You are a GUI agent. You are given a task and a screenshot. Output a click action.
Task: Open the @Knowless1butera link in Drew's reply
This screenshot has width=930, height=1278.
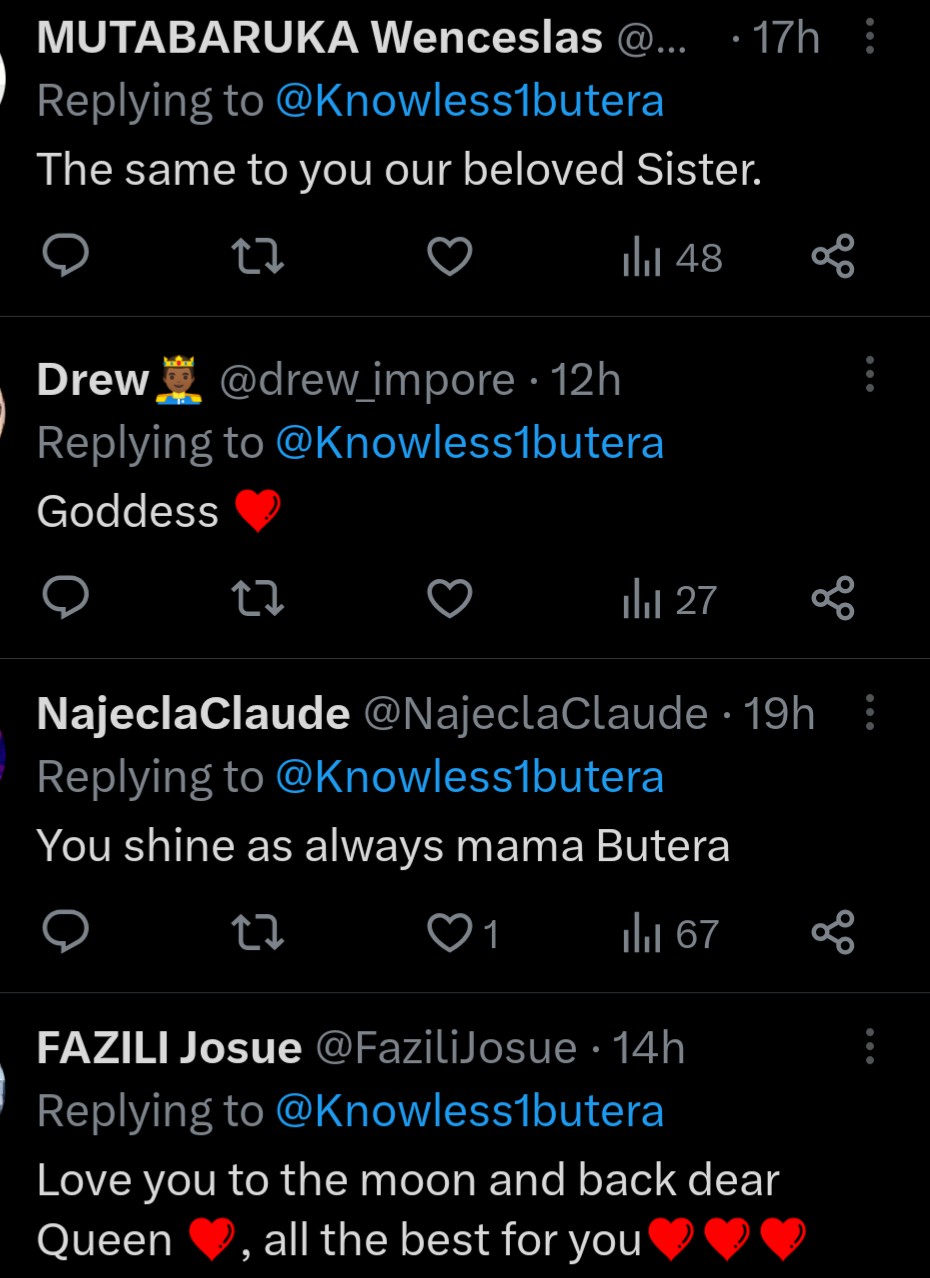coord(469,443)
